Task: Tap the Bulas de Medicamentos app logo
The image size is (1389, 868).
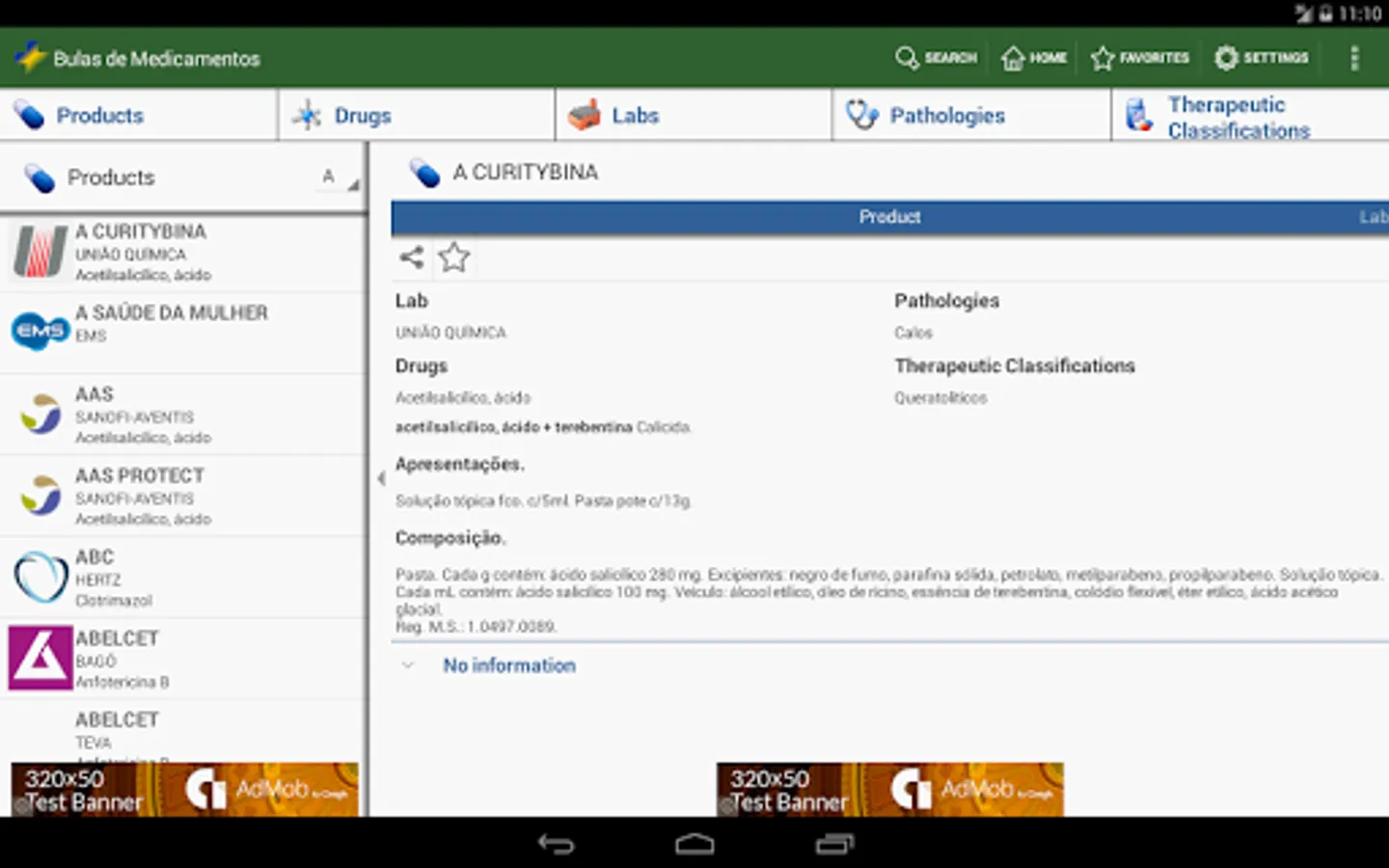Action: tap(30, 58)
